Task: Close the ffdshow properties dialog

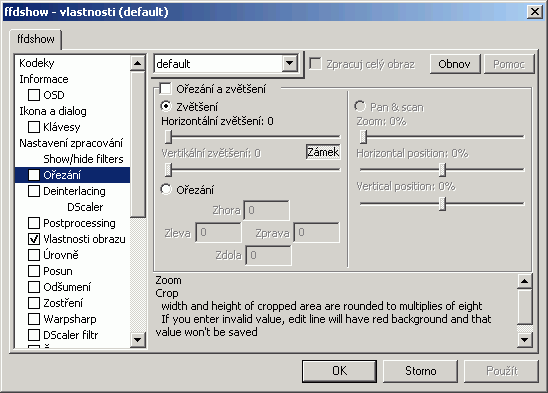Action: coord(535,12)
